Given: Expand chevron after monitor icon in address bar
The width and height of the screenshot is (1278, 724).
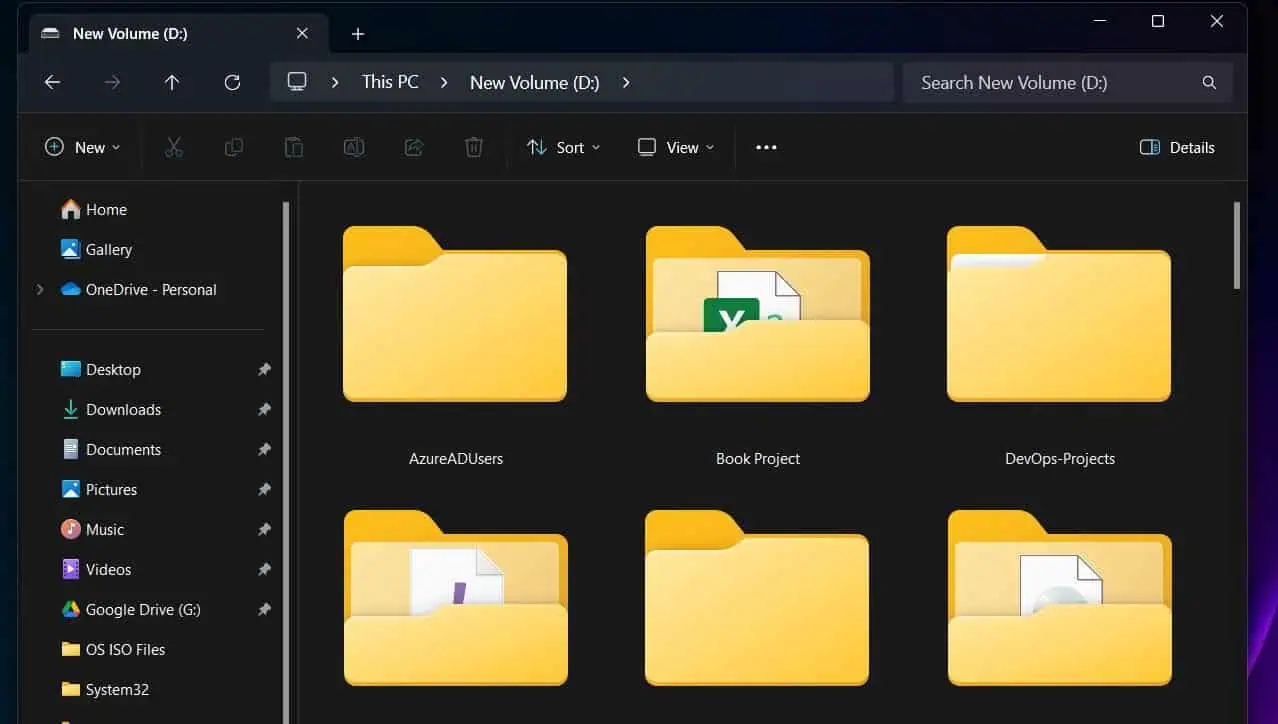Looking at the screenshot, I should pyautogui.click(x=335, y=83).
